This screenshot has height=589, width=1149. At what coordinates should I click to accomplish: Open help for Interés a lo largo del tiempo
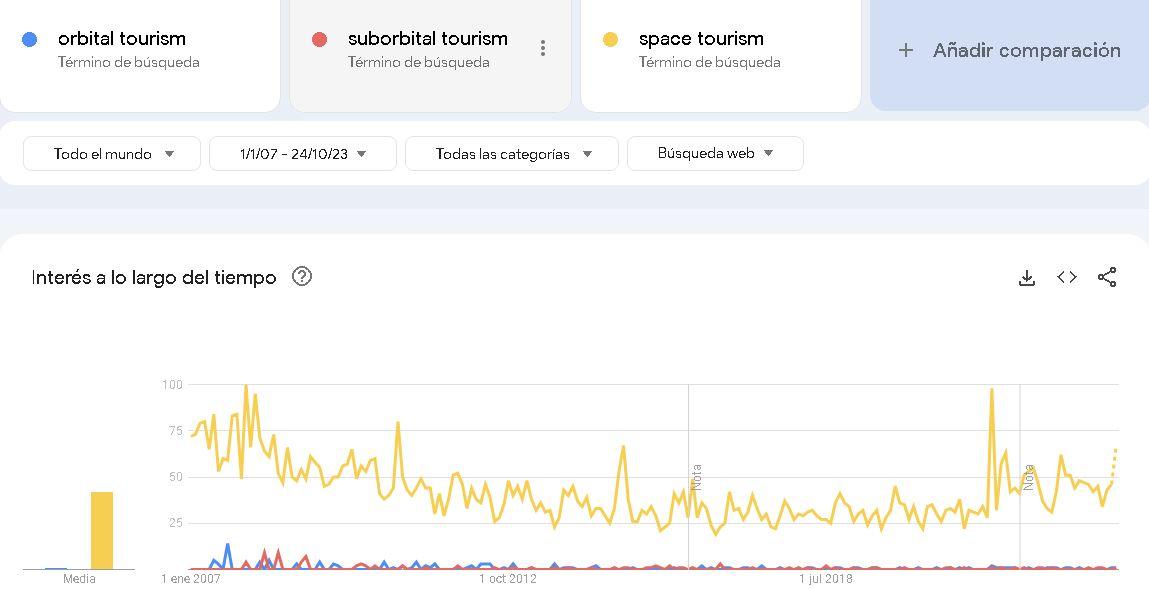pyautogui.click(x=302, y=276)
